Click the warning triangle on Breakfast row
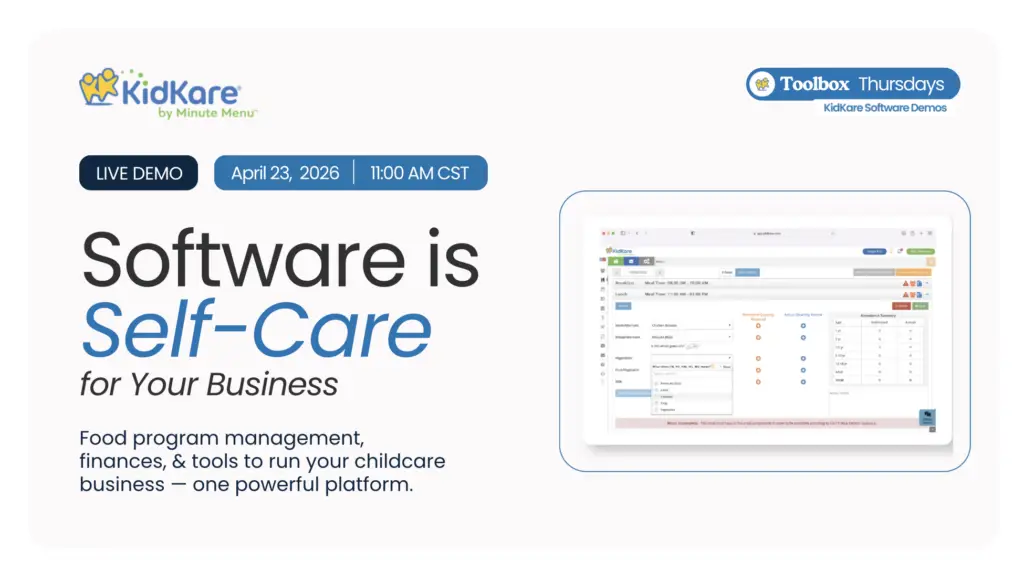Viewport: 1024px width, 573px height. 906,283
